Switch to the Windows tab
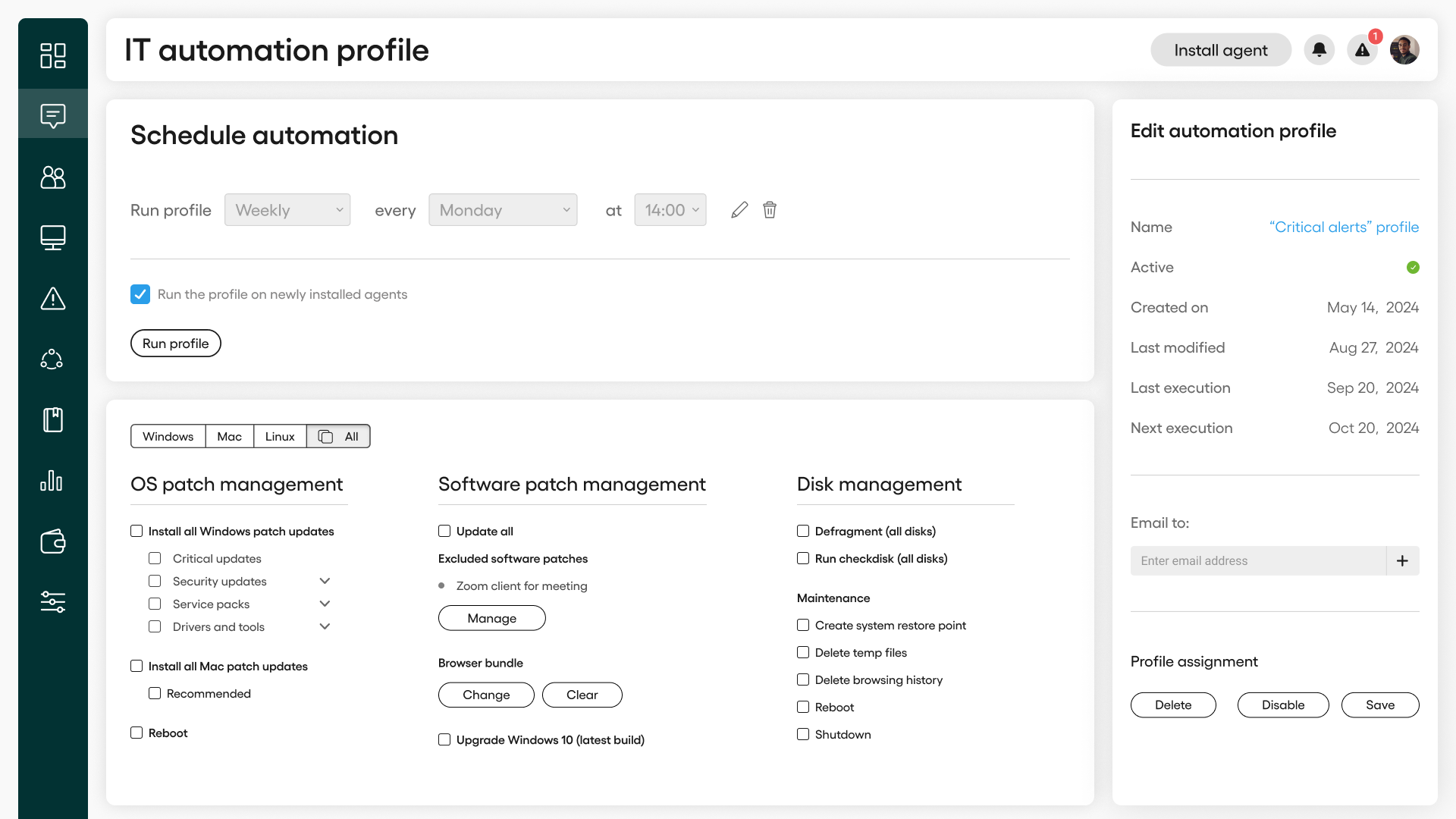The height and width of the screenshot is (819, 1456). tap(168, 437)
